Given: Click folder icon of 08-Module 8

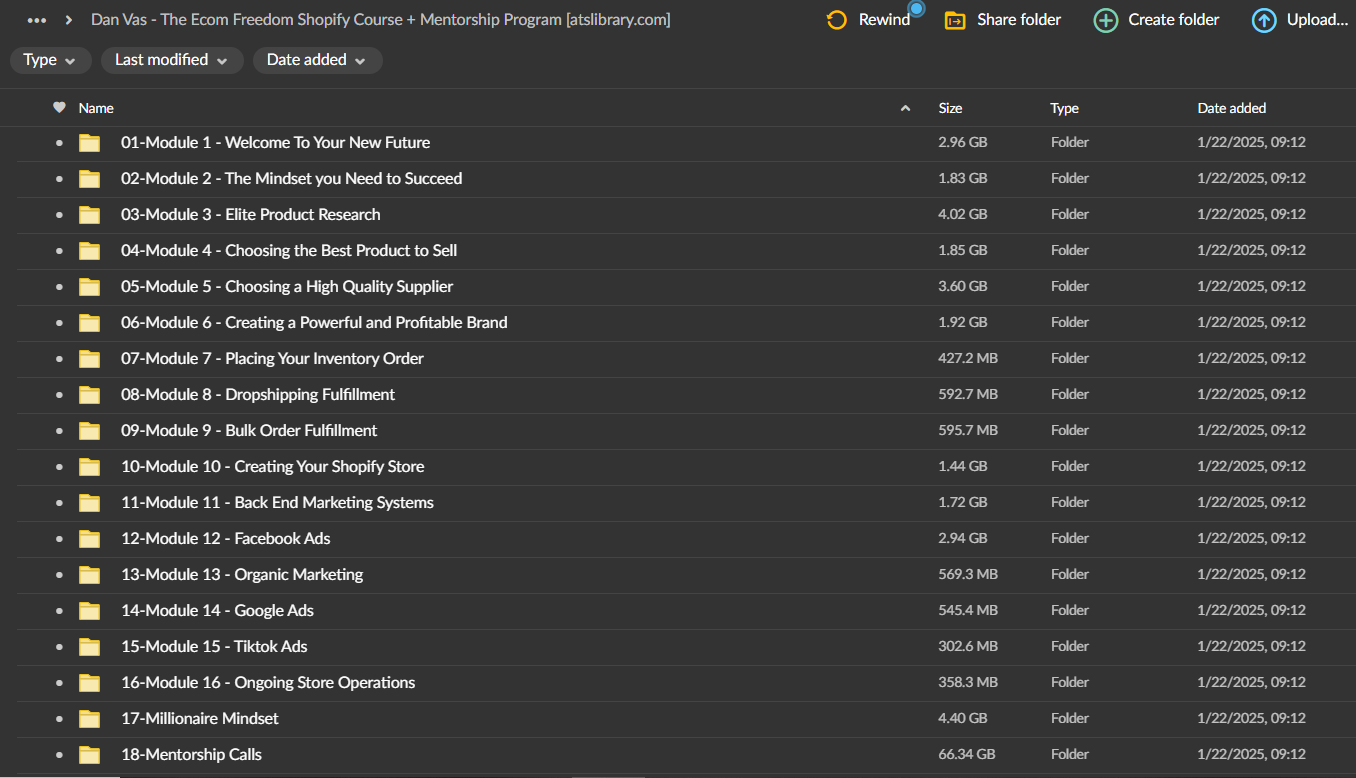Looking at the screenshot, I should click(90, 395).
